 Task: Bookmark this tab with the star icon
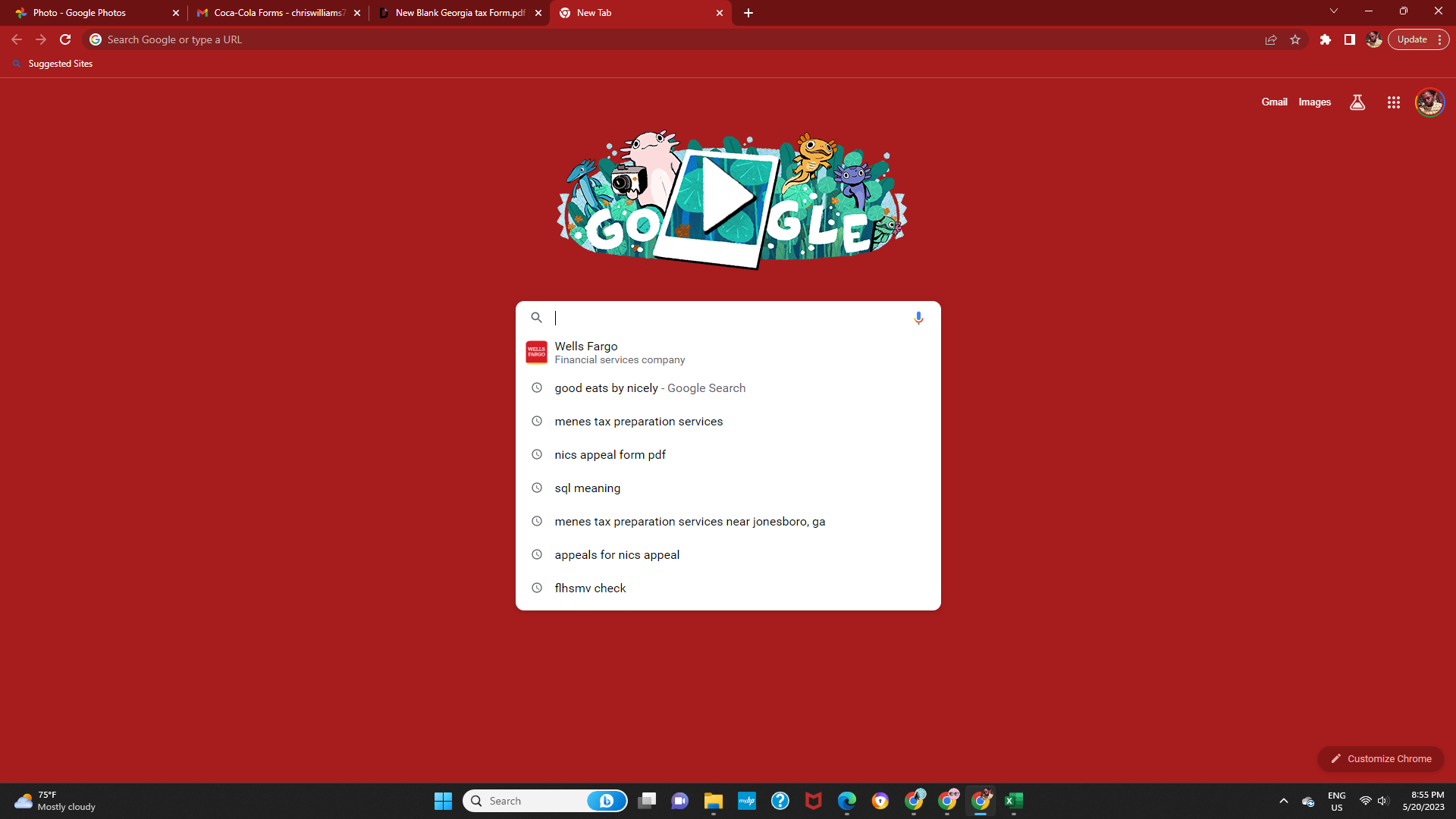[1295, 39]
